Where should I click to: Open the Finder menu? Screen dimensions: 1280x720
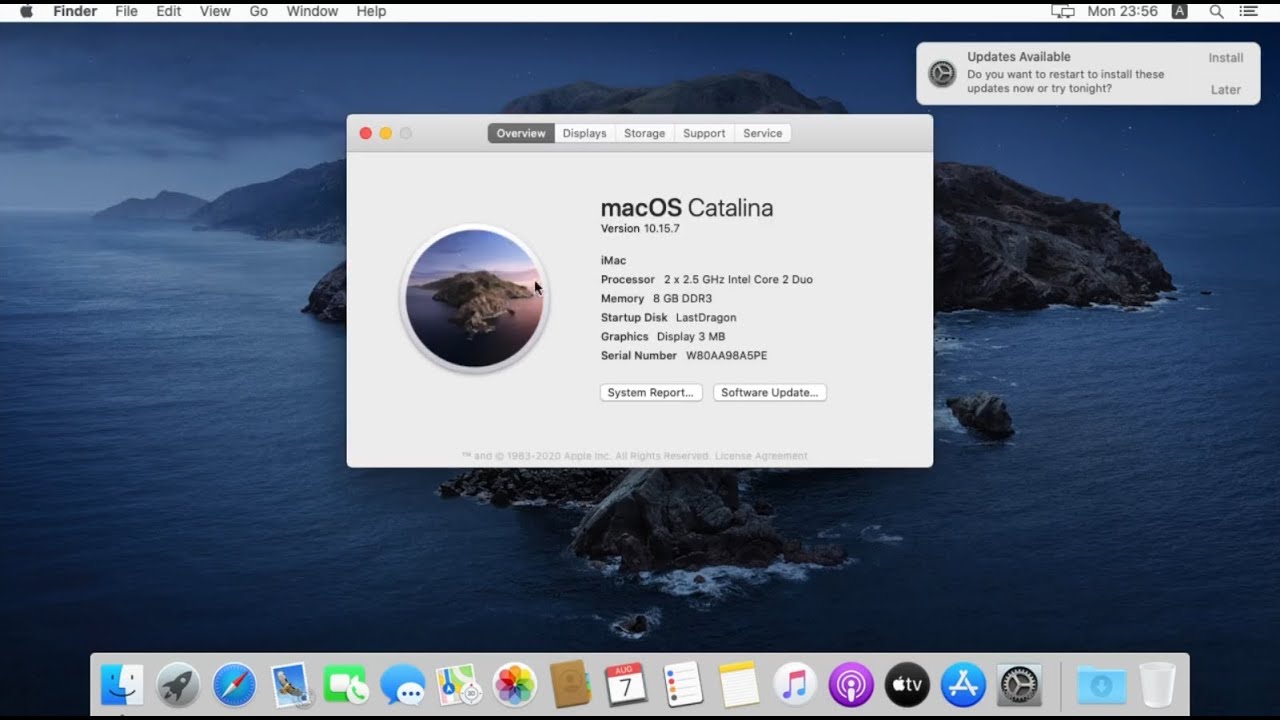[75, 11]
